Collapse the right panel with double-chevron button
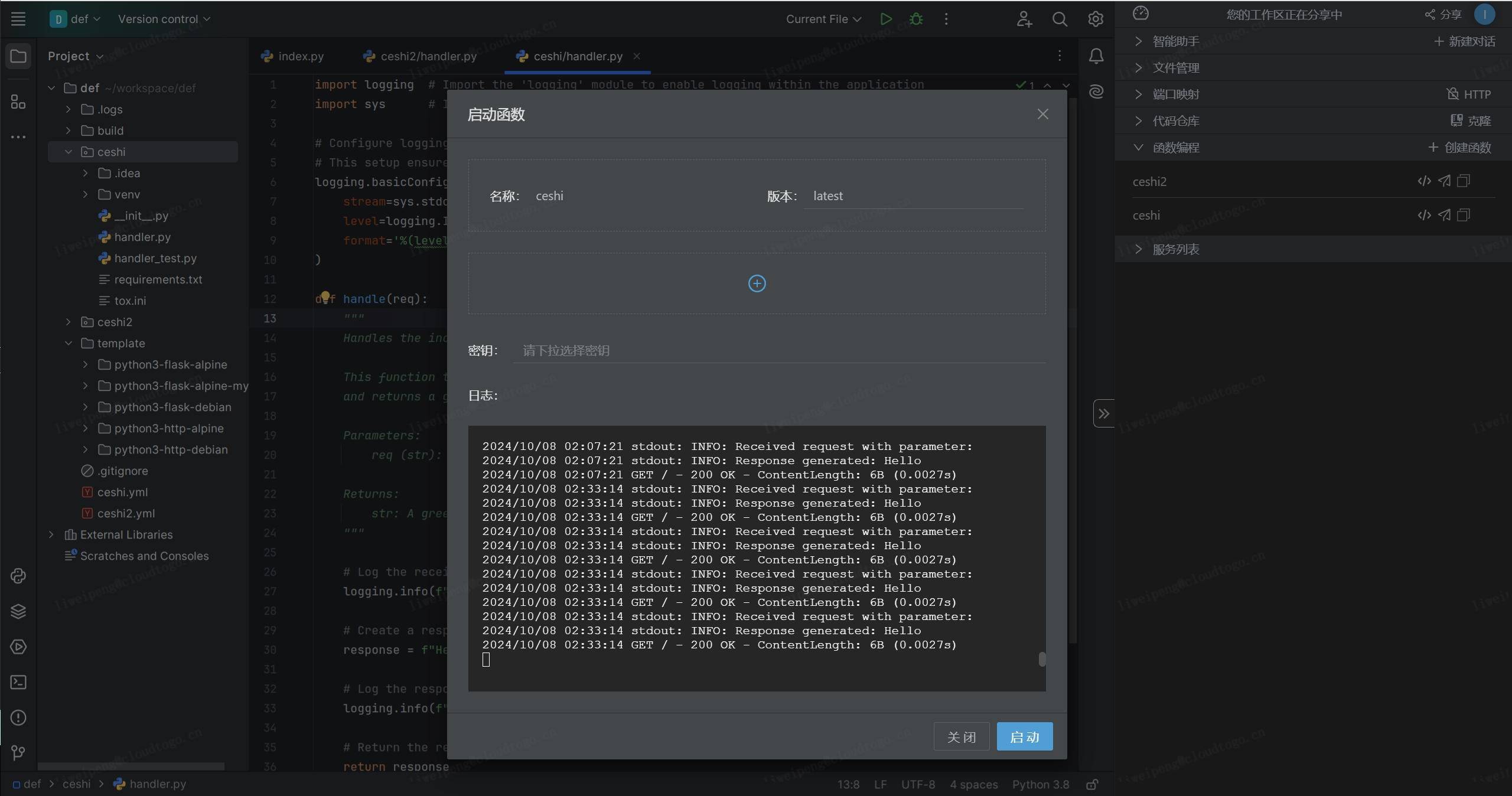Image resolution: width=1512 pixels, height=796 pixels. point(1103,413)
